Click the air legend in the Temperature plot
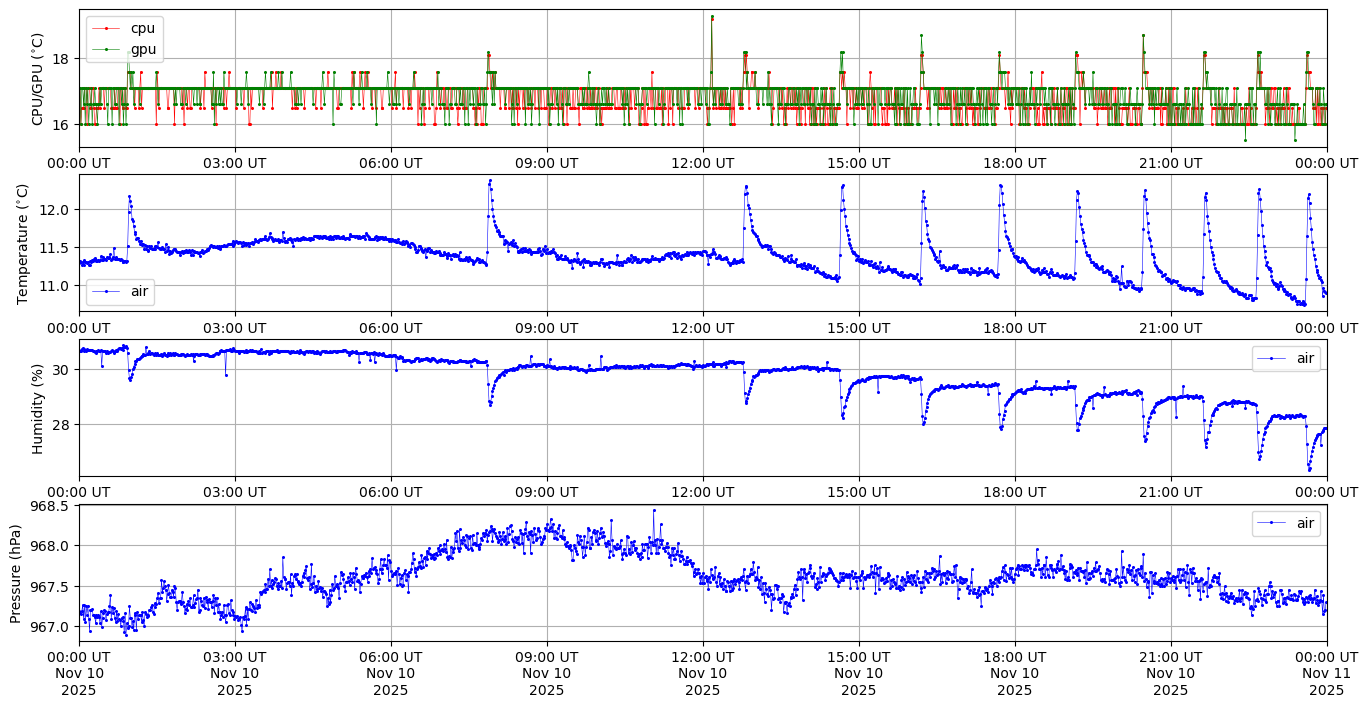Screen dimensions: 1368x707 (x=120, y=291)
